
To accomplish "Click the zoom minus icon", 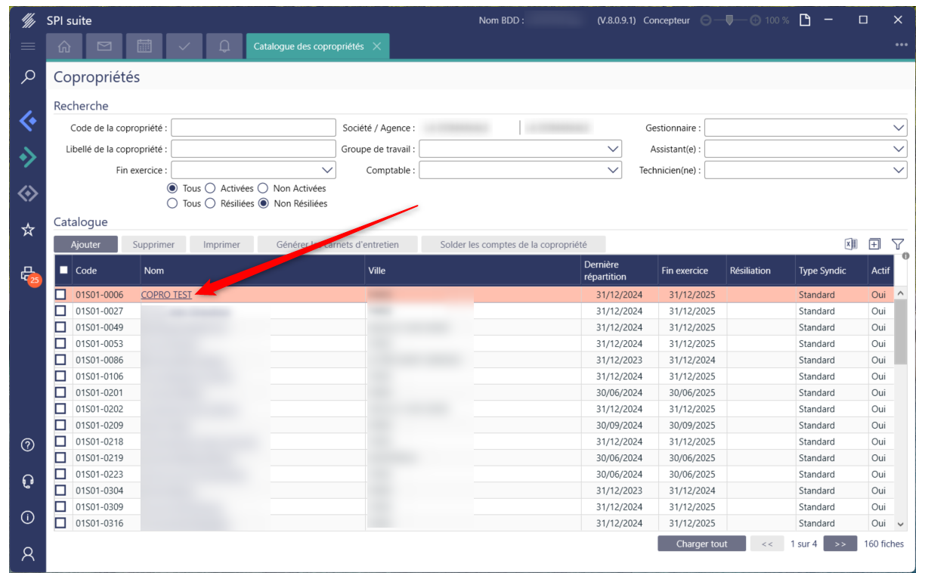I will pos(706,20).
